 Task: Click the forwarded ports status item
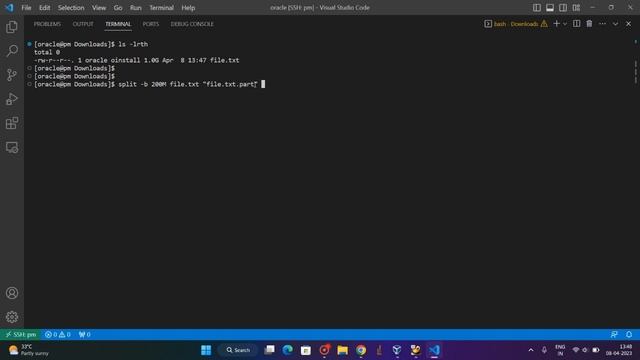coord(84,334)
